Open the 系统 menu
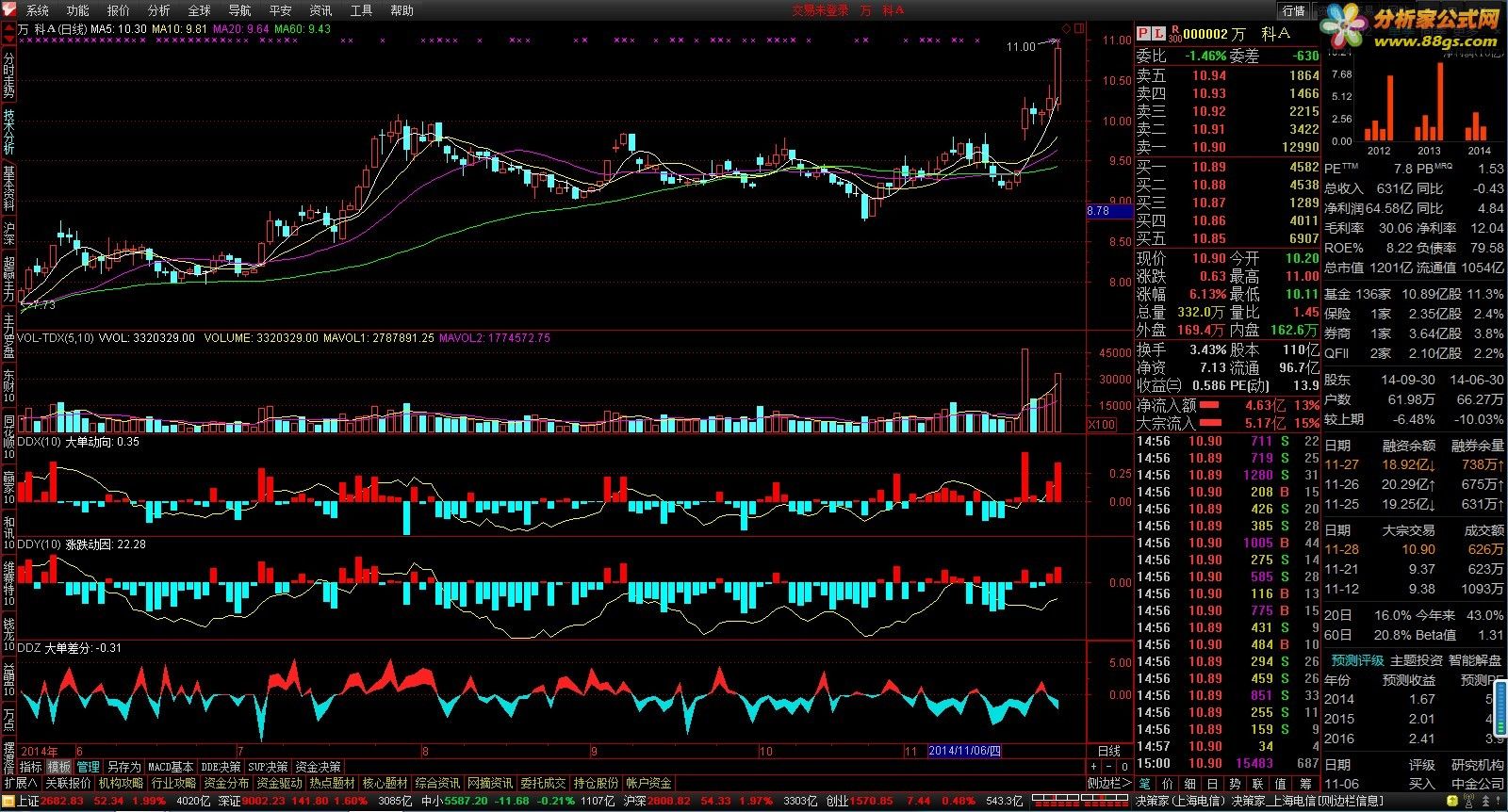This screenshot has width=1508, height=812. pos(38,10)
